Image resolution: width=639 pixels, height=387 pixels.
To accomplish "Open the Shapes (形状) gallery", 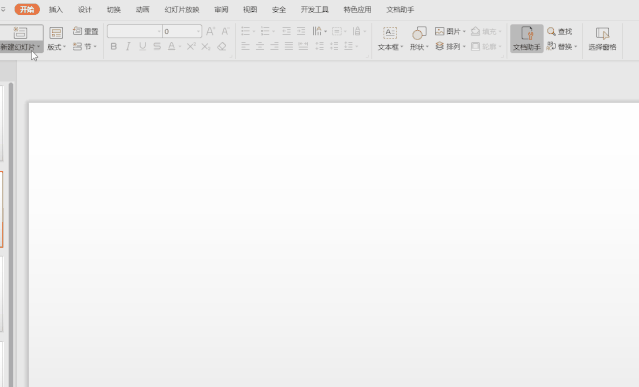I will point(419,39).
